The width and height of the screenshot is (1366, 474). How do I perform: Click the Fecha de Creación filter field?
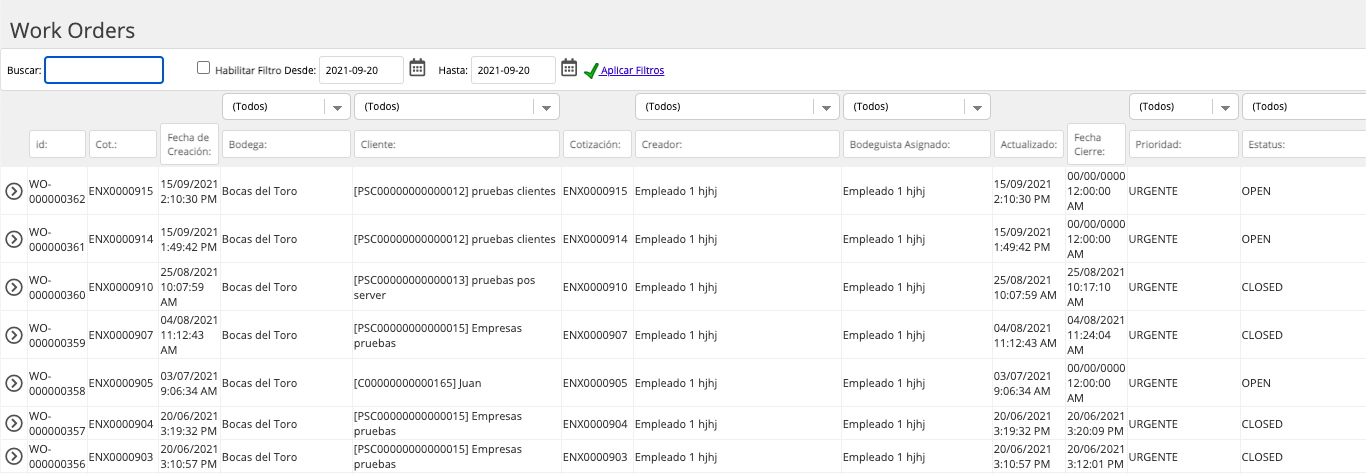pos(189,144)
